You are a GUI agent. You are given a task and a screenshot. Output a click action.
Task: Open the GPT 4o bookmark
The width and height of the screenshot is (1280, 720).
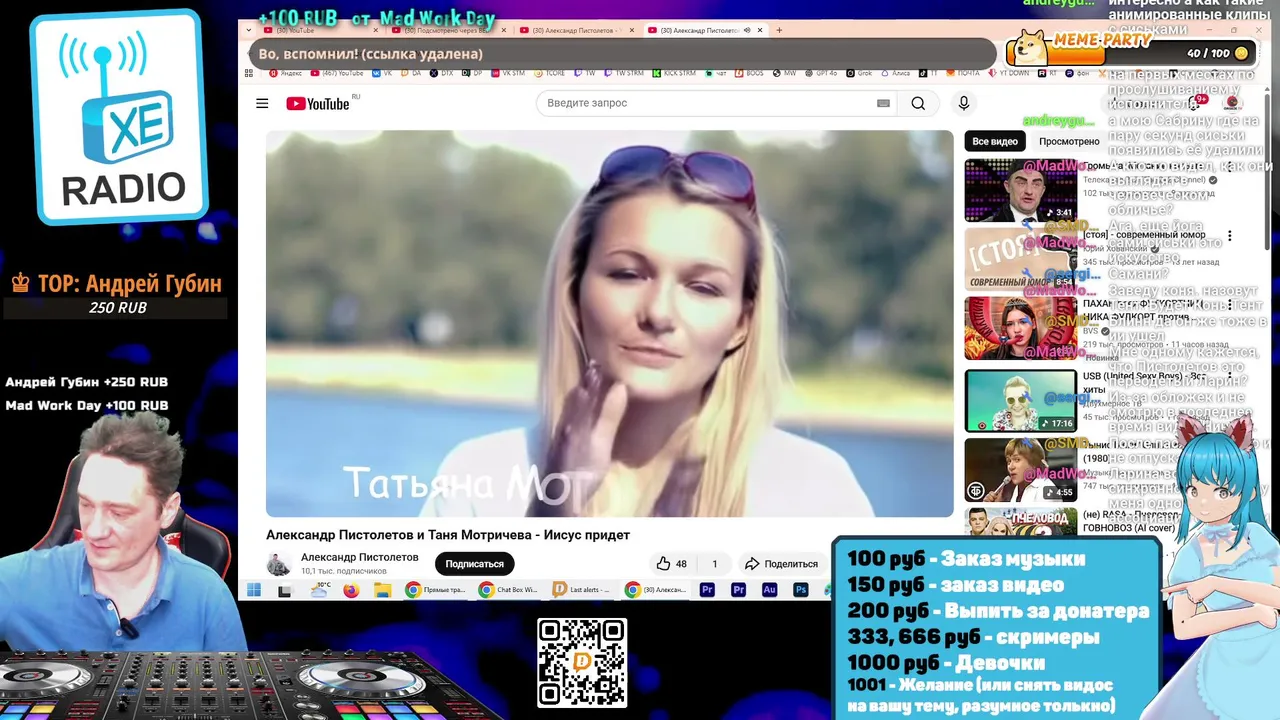pyautogui.click(x=820, y=73)
